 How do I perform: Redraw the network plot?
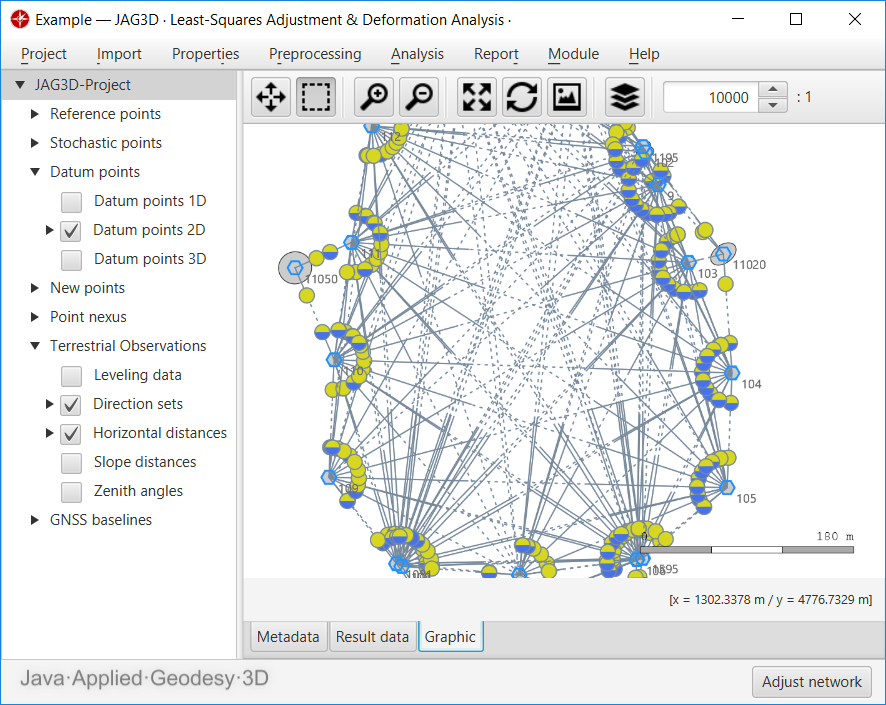point(522,97)
